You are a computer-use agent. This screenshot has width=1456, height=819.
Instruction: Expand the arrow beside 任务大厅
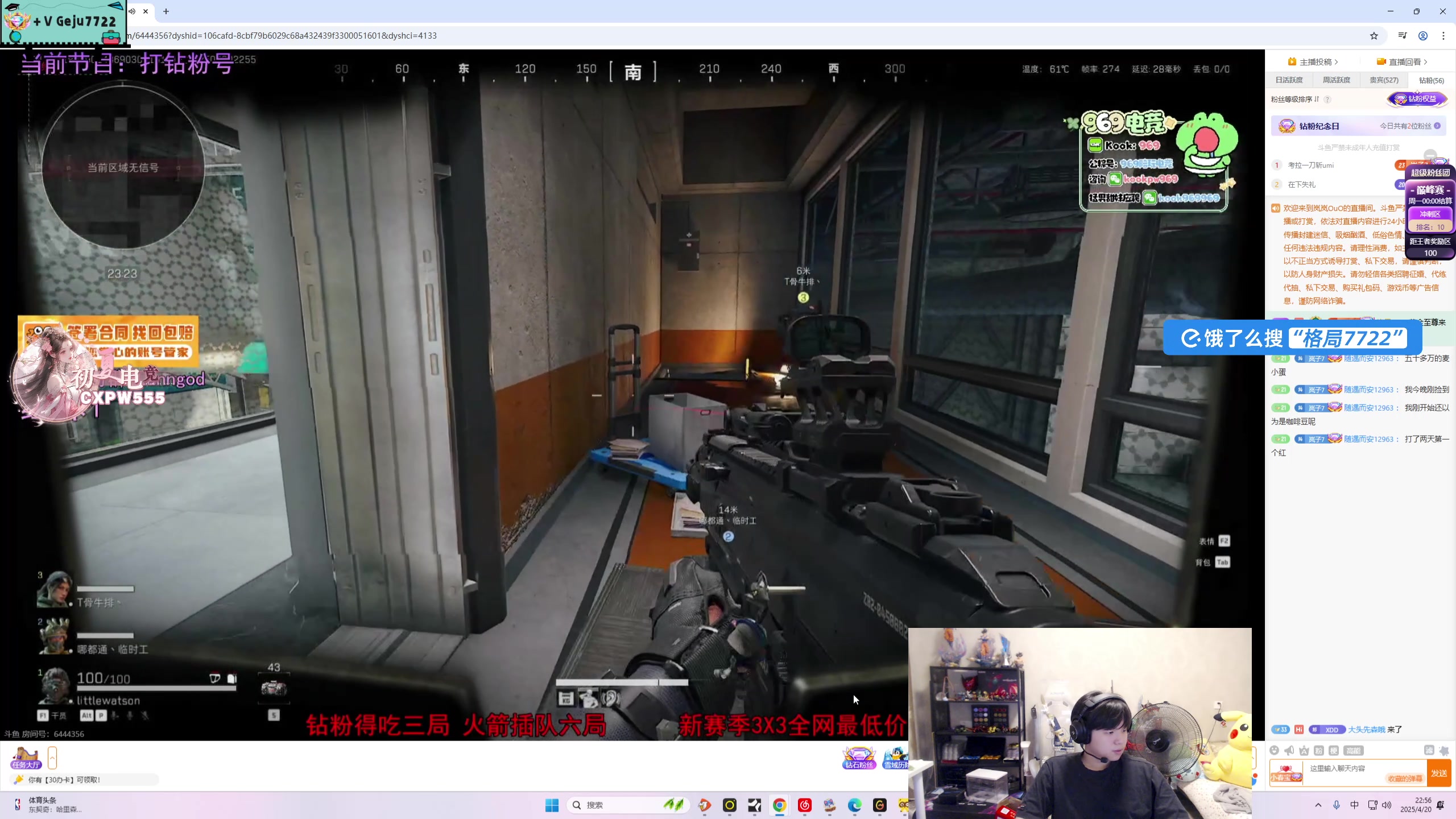coord(52,758)
